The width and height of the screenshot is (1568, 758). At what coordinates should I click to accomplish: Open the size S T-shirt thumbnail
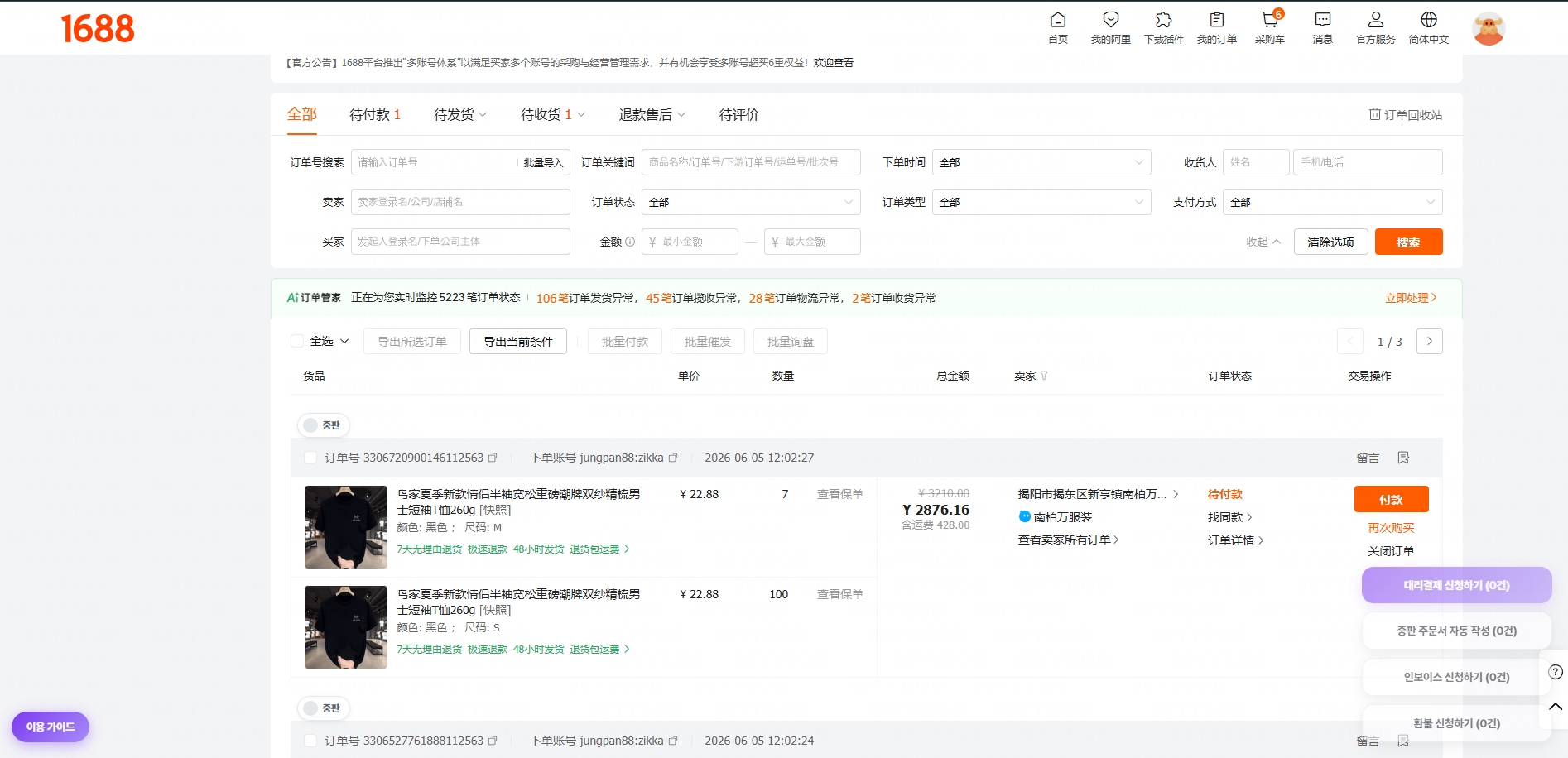click(x=345, y=627)
